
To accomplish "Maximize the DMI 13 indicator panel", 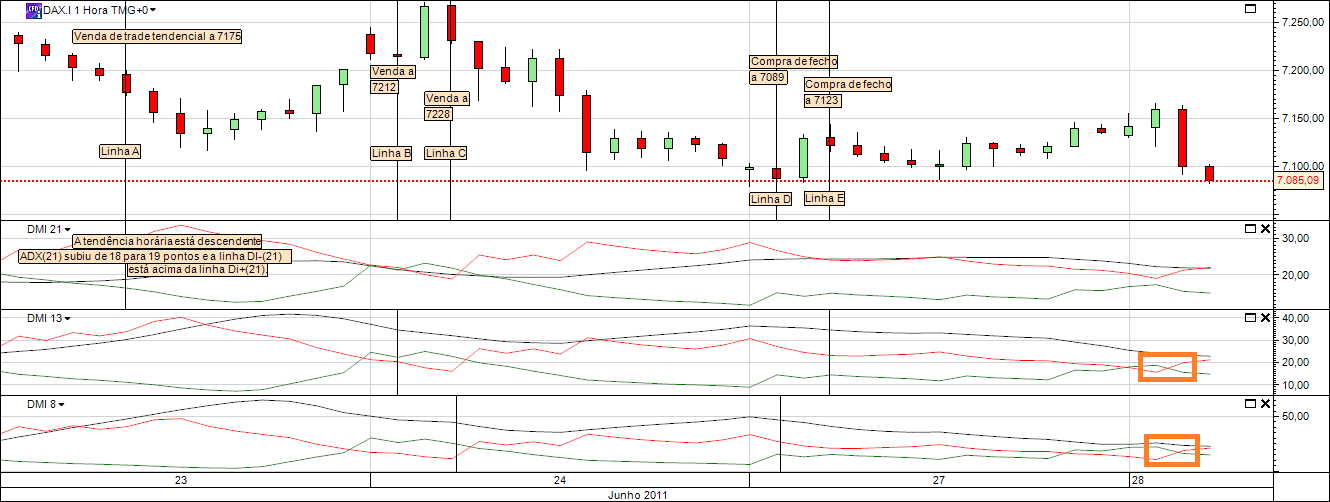I will [1249, 317].
